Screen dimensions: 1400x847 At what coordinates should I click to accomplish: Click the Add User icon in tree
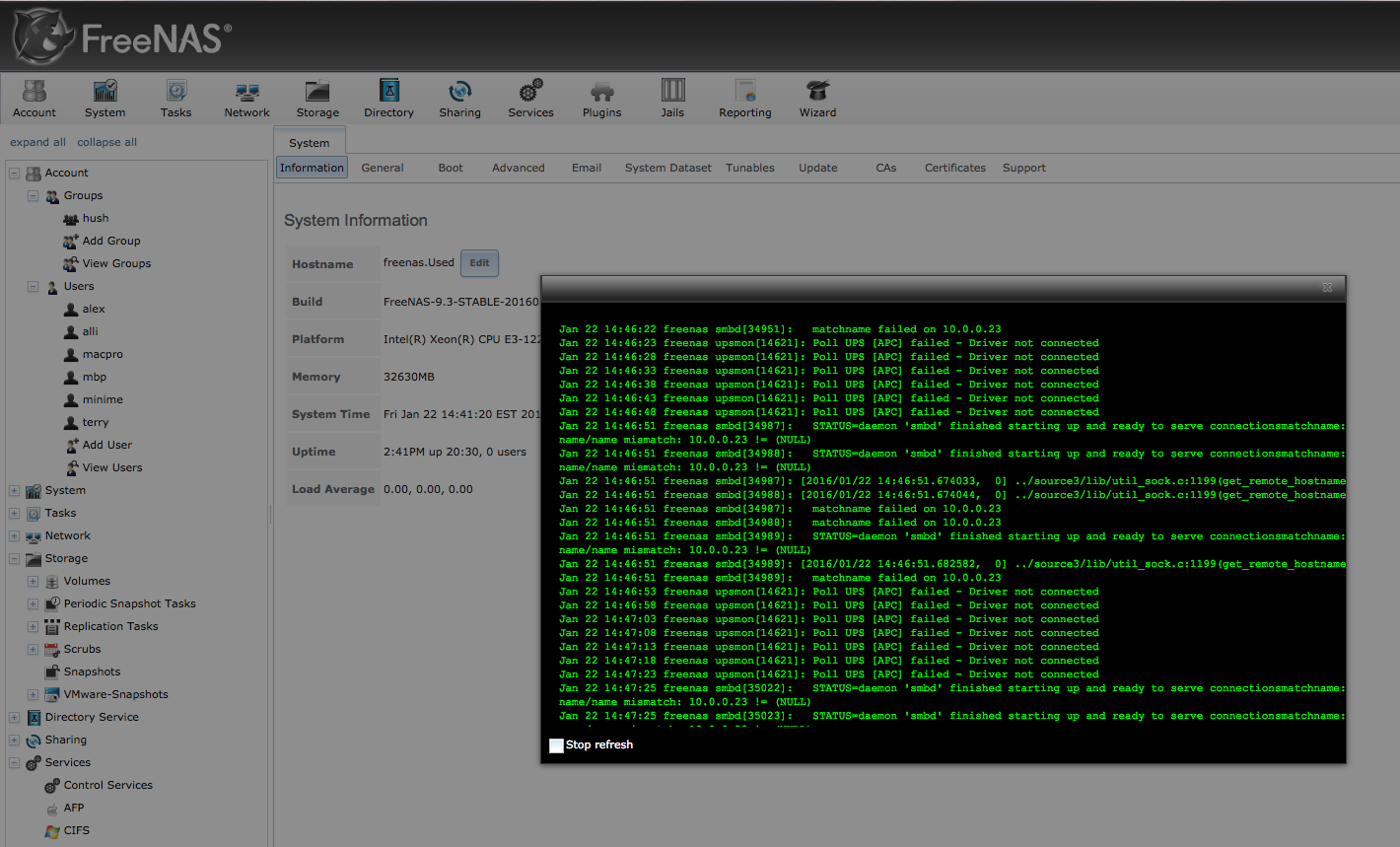[x=71, y=445]
